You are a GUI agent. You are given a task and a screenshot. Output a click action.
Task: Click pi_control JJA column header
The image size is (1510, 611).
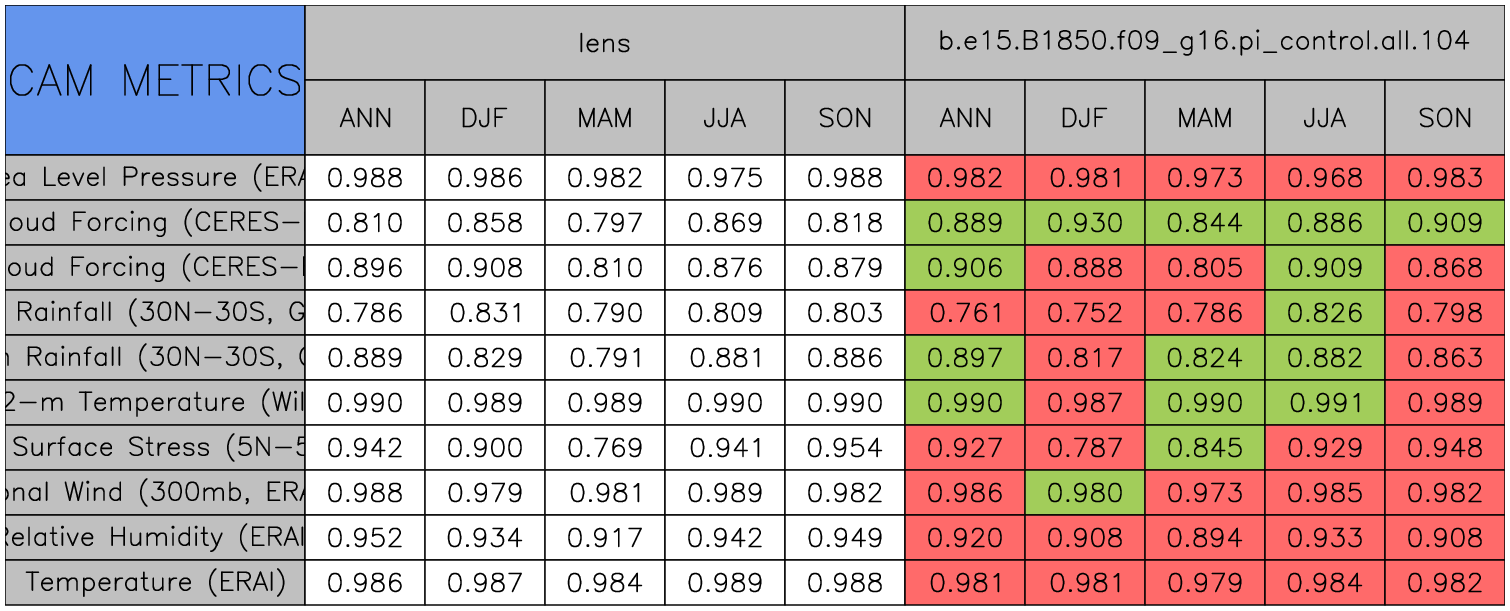point(1324,118)
